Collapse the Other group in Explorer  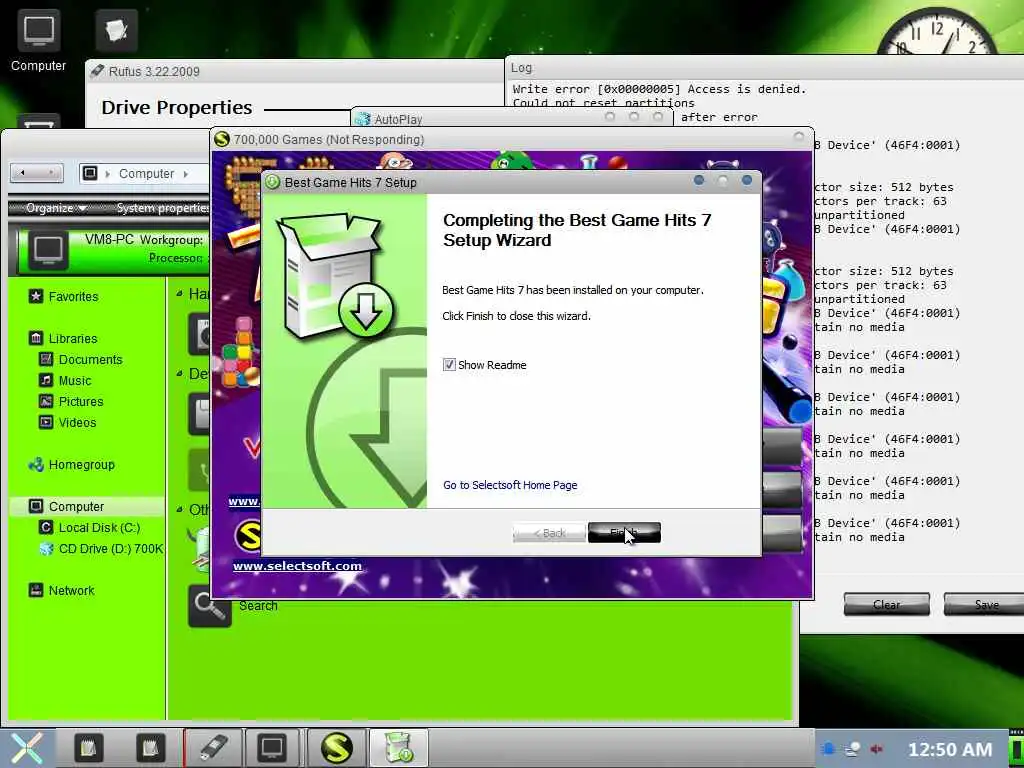tap(179, 509)
